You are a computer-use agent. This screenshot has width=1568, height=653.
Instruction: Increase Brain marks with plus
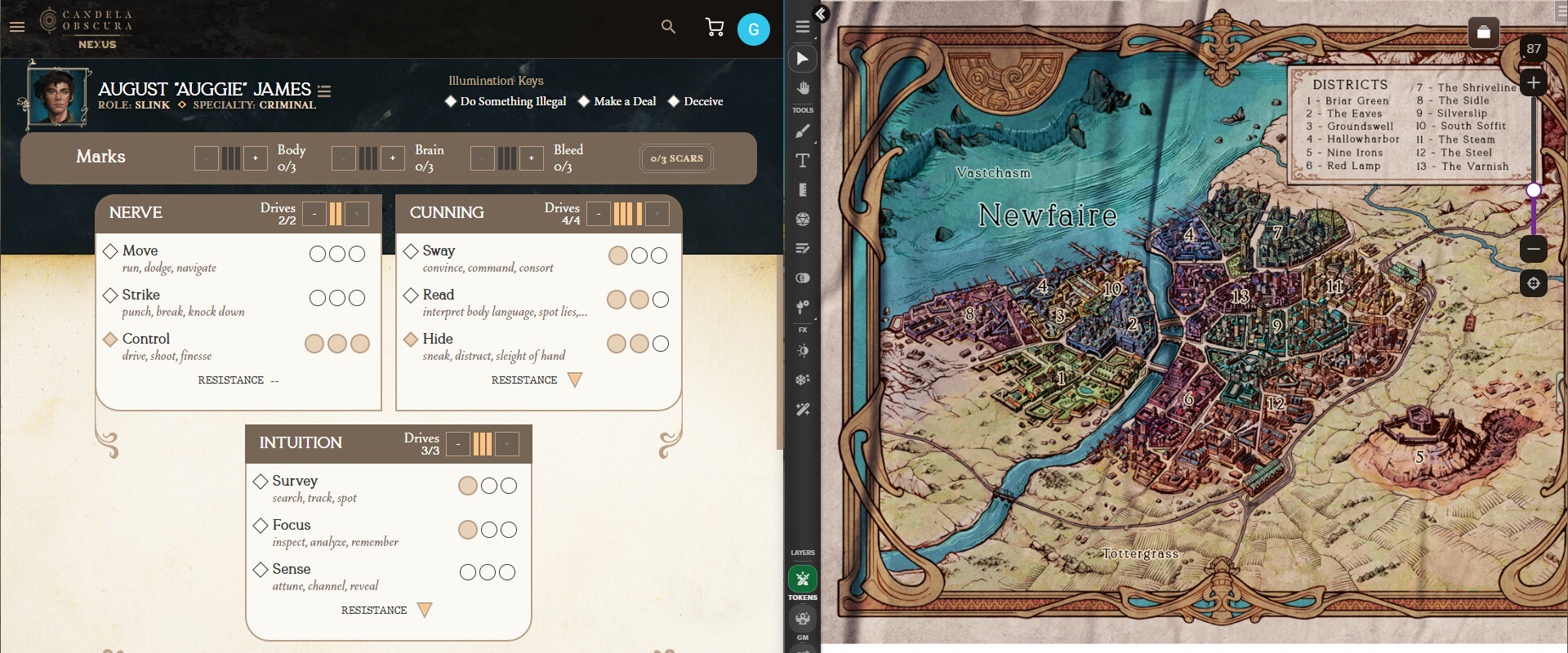click(x=393, y=158)
